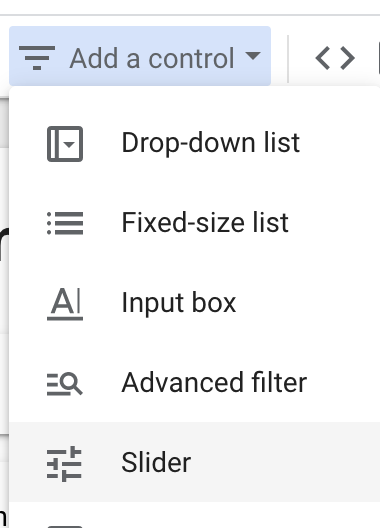The height and width of the screenshot is (528, 380).
Task: Choose Fixed-size list from the menu
Action: [x=194, y=223]
